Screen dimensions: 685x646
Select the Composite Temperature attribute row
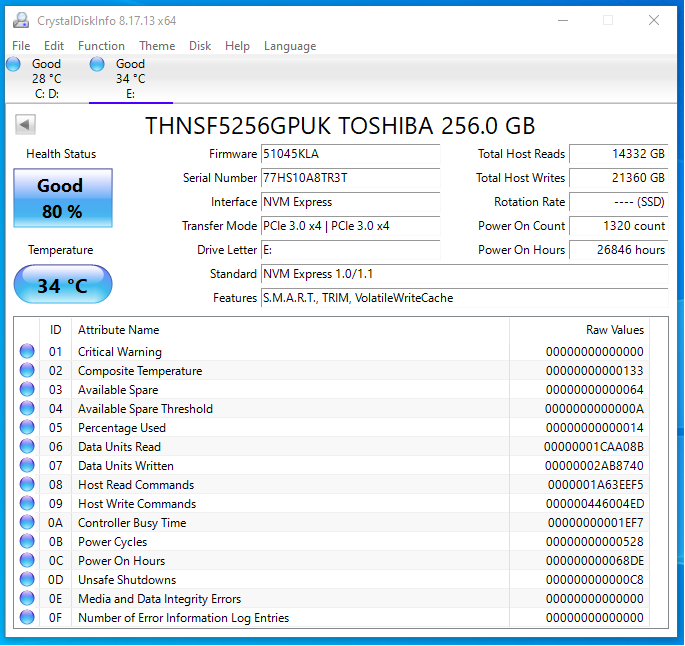pos(140,371)
